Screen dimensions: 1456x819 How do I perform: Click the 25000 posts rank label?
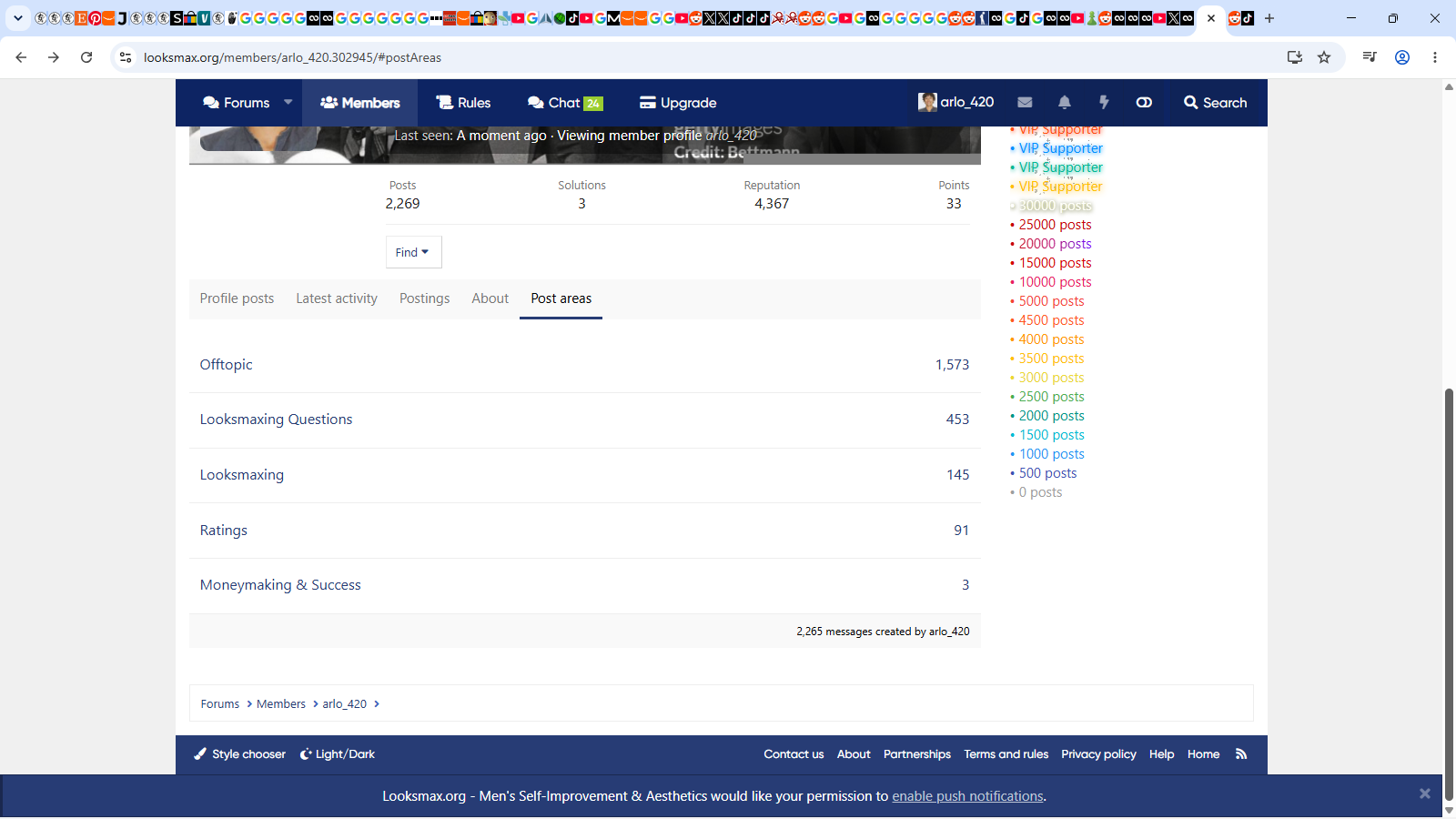pos(1055,225)
